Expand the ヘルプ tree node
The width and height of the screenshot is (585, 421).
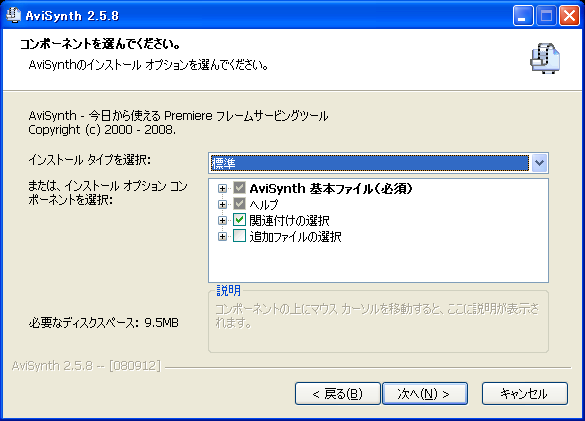pos(222,205)
